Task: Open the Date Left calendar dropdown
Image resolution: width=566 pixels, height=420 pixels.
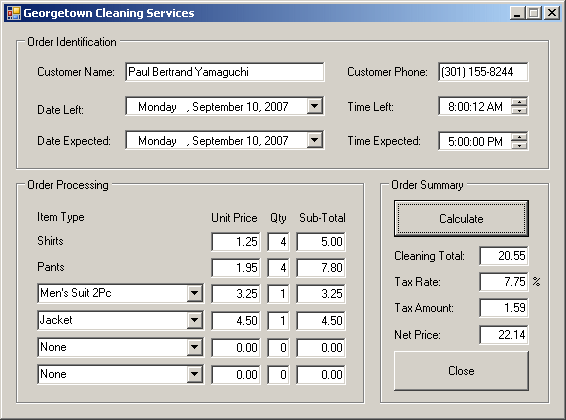Action: (315, 106)
